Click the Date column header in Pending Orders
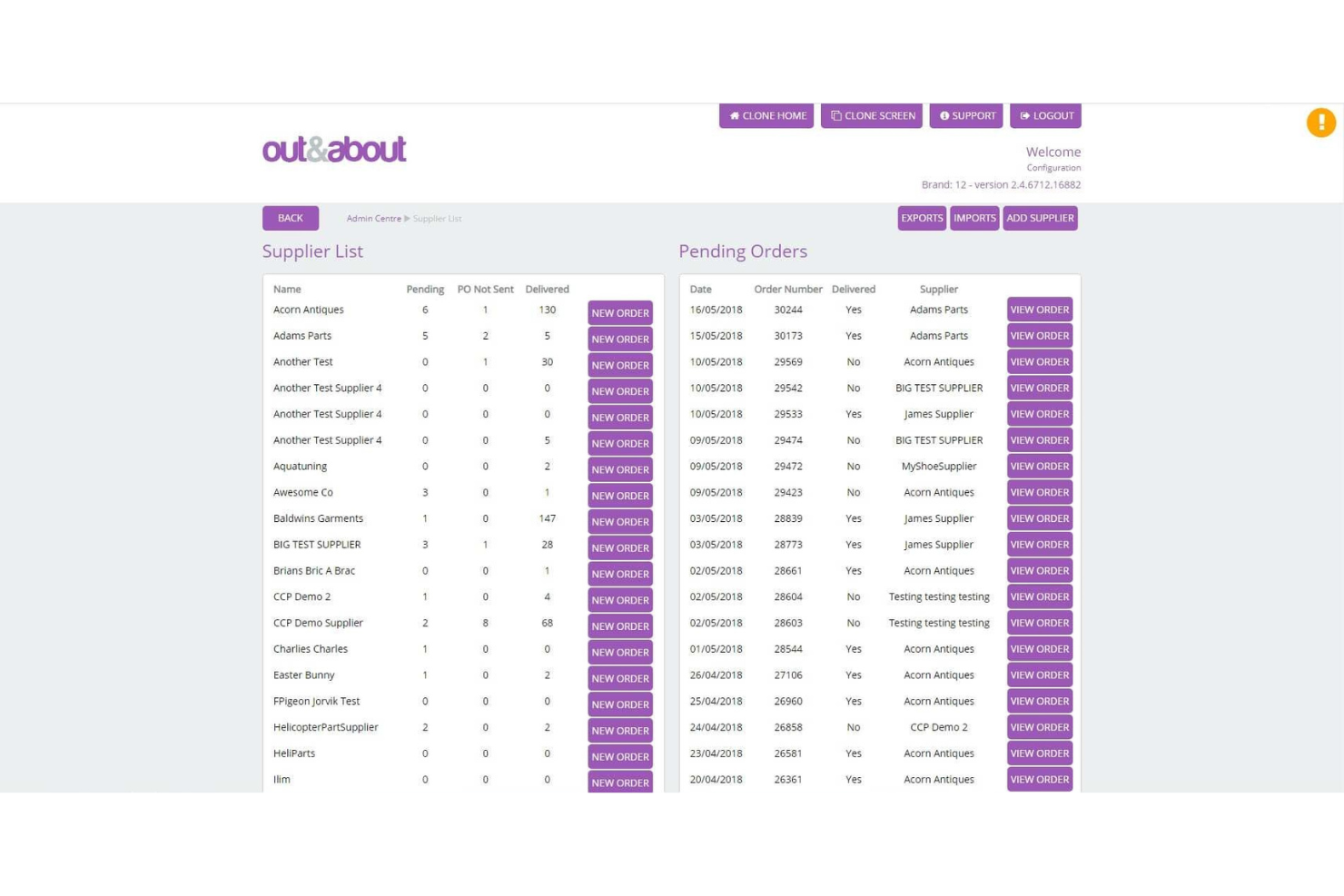This screenshot has height=896, width=1344. (x=700, y=289)
